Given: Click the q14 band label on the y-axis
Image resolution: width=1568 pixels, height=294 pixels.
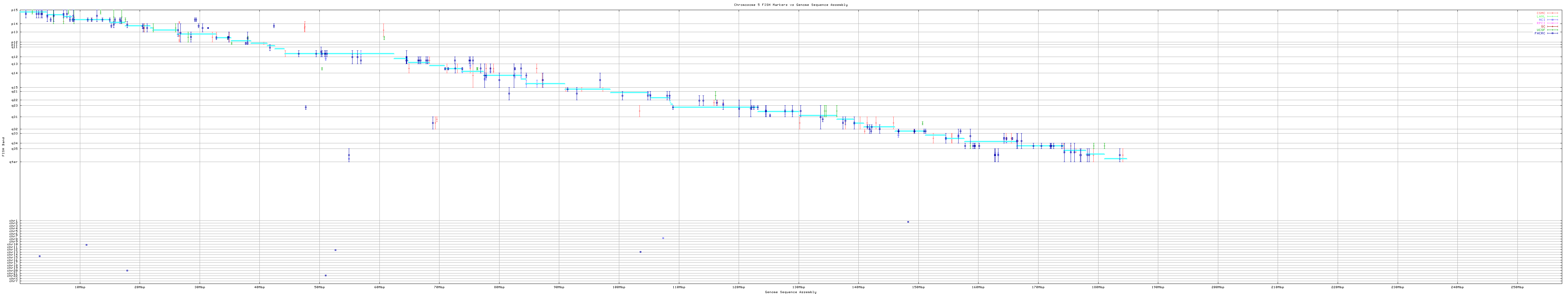Looking at the screenshot, I should coord(14,73).
